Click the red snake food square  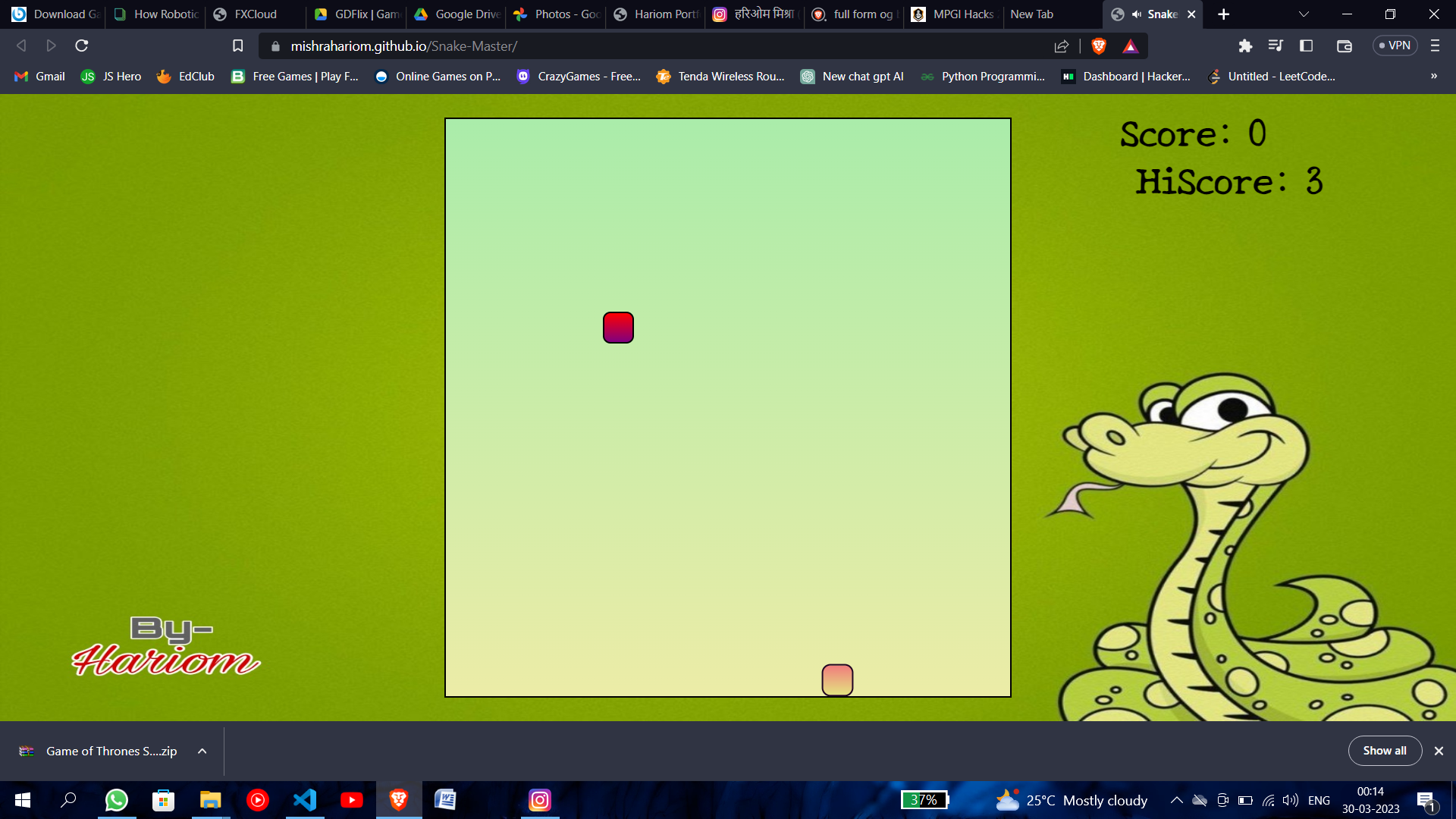pyautogui.click(x=618, y=328)
